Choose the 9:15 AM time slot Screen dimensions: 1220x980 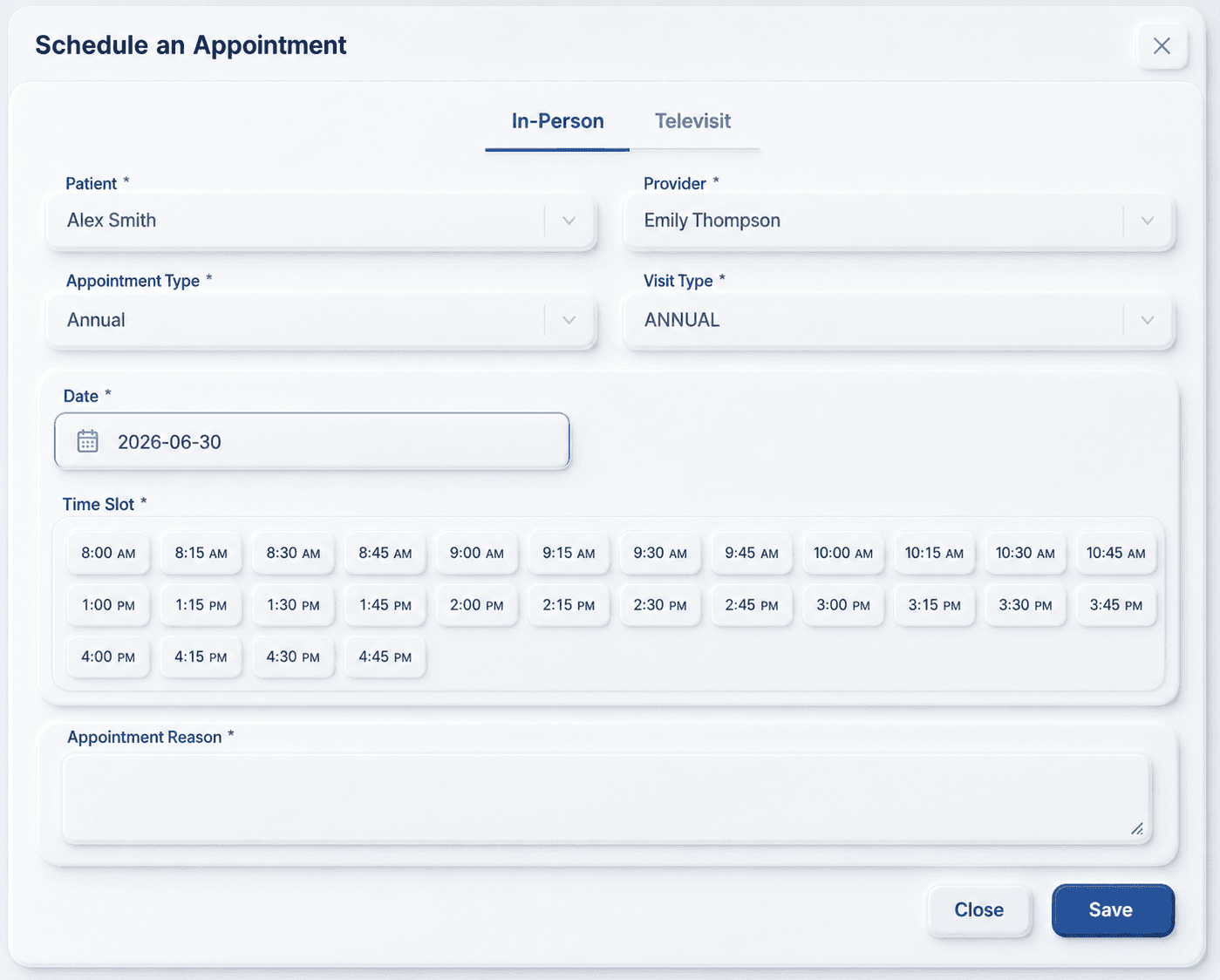569,553
